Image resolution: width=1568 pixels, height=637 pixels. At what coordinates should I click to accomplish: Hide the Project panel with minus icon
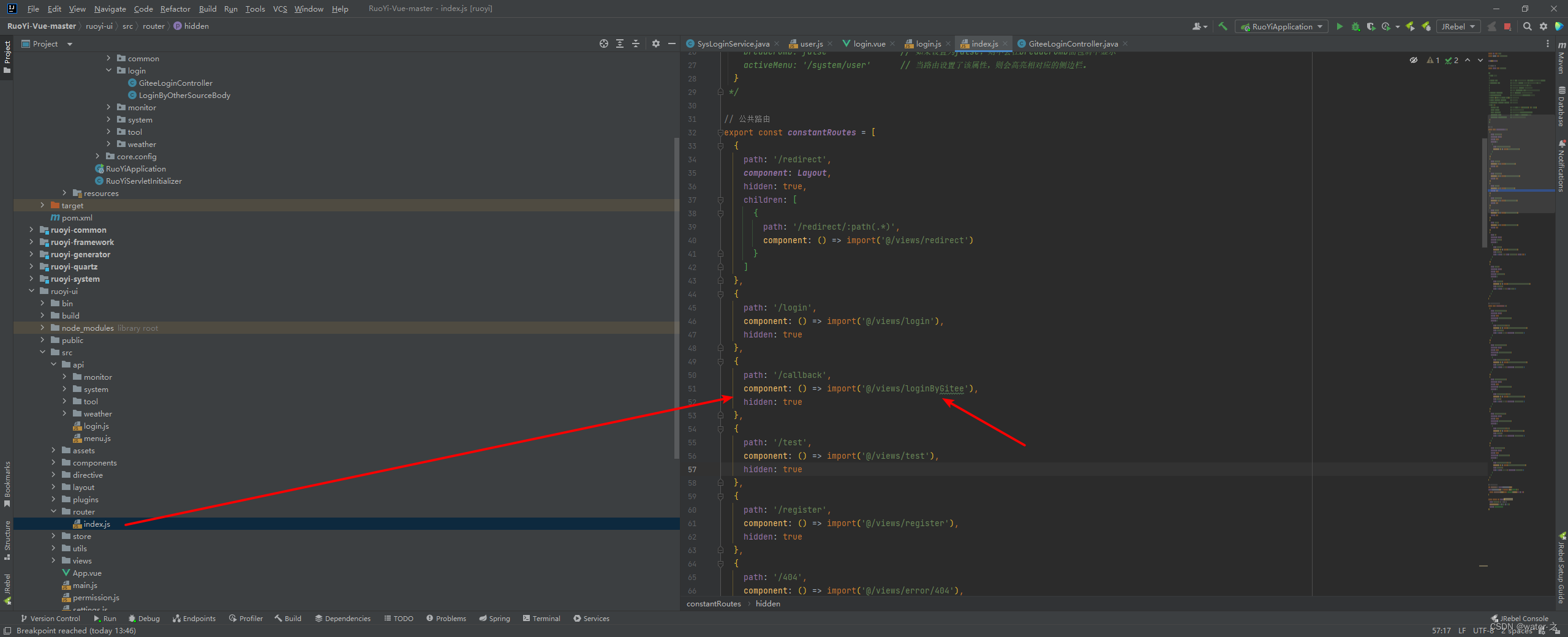pyautogui.click(x=672, y=43)
